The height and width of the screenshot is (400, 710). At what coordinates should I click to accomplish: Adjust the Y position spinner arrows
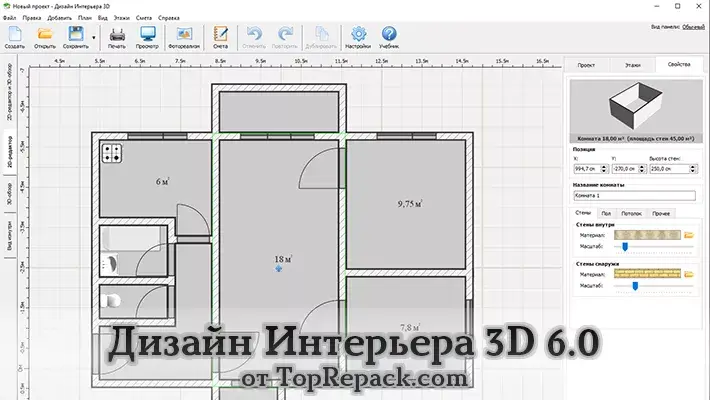[x=642, y=169]
